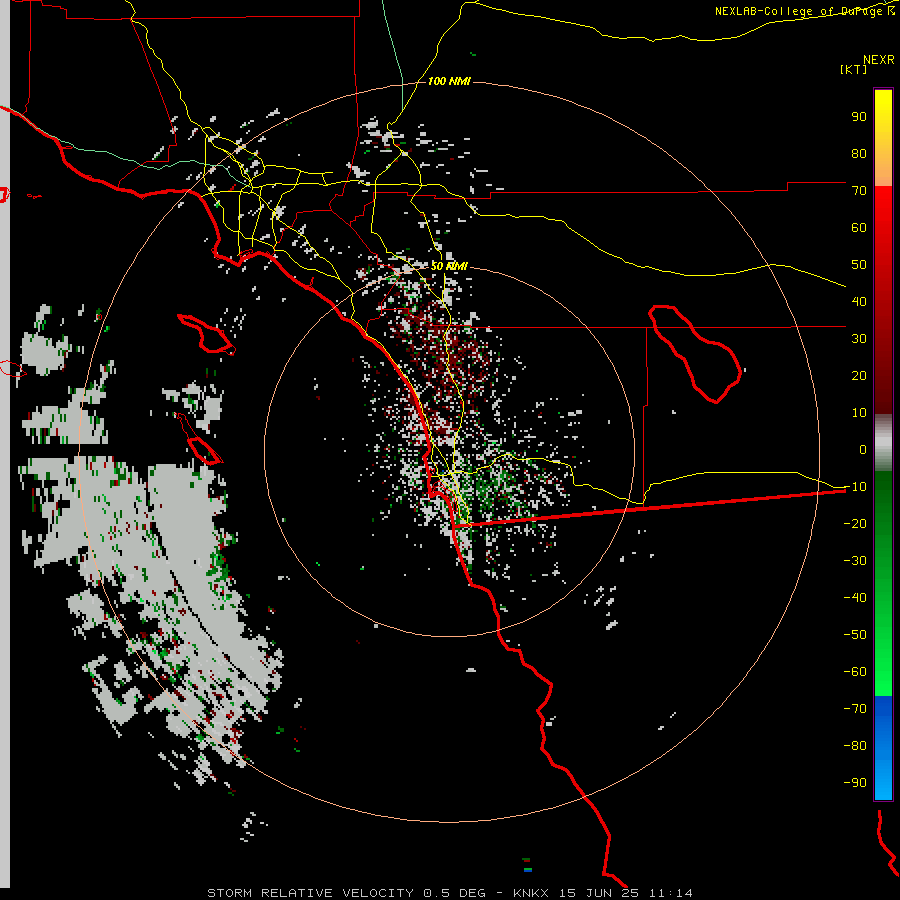900x900 pixels.
Task: Click the "90" value on the velocity scale
Action: [x=859, y=117]
